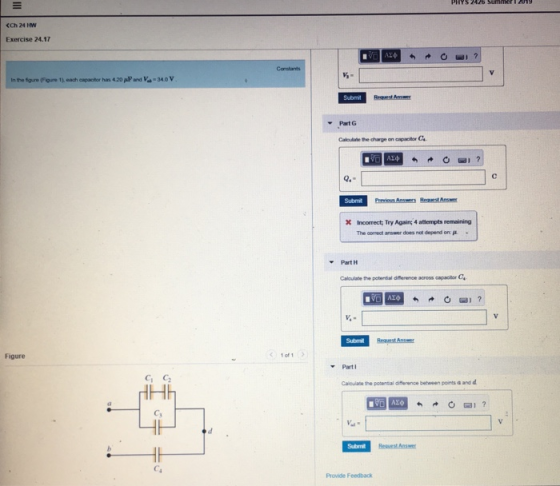Screen dimensions: 560x486
Task: Open the math templates button in Part I toolbar
Action: pyautogui.click(x=376, y=404)
